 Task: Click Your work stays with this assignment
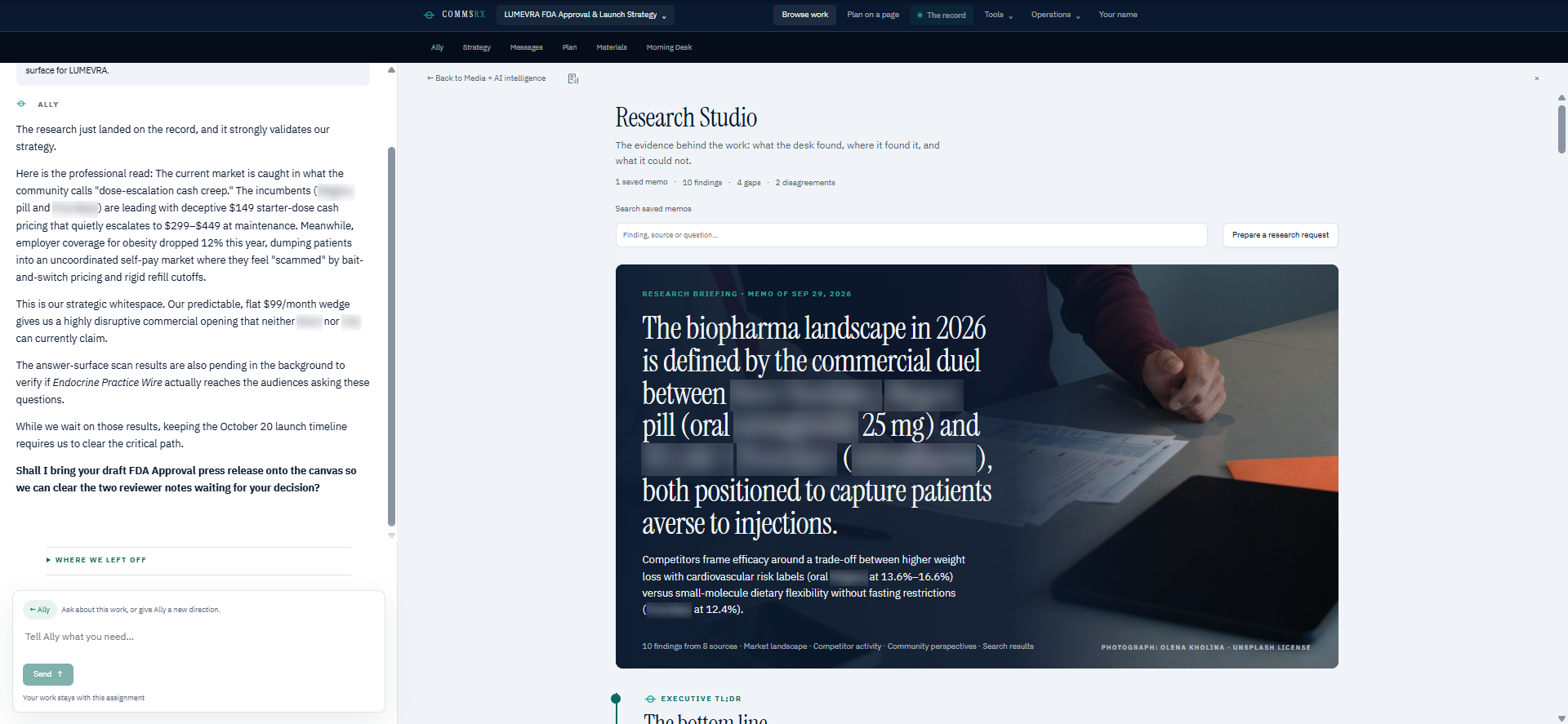pyautogui.click(x=83, y=698)
